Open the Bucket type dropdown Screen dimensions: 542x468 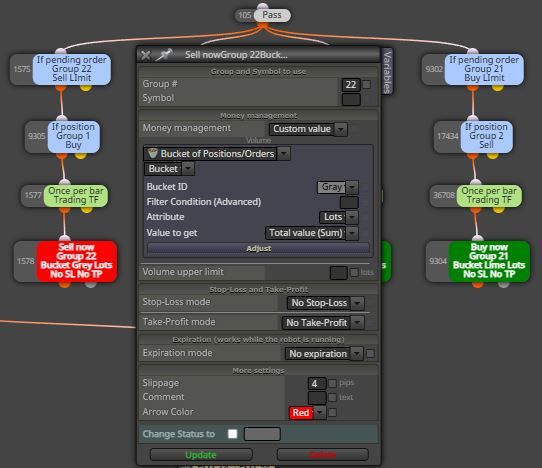click(169, 169)
